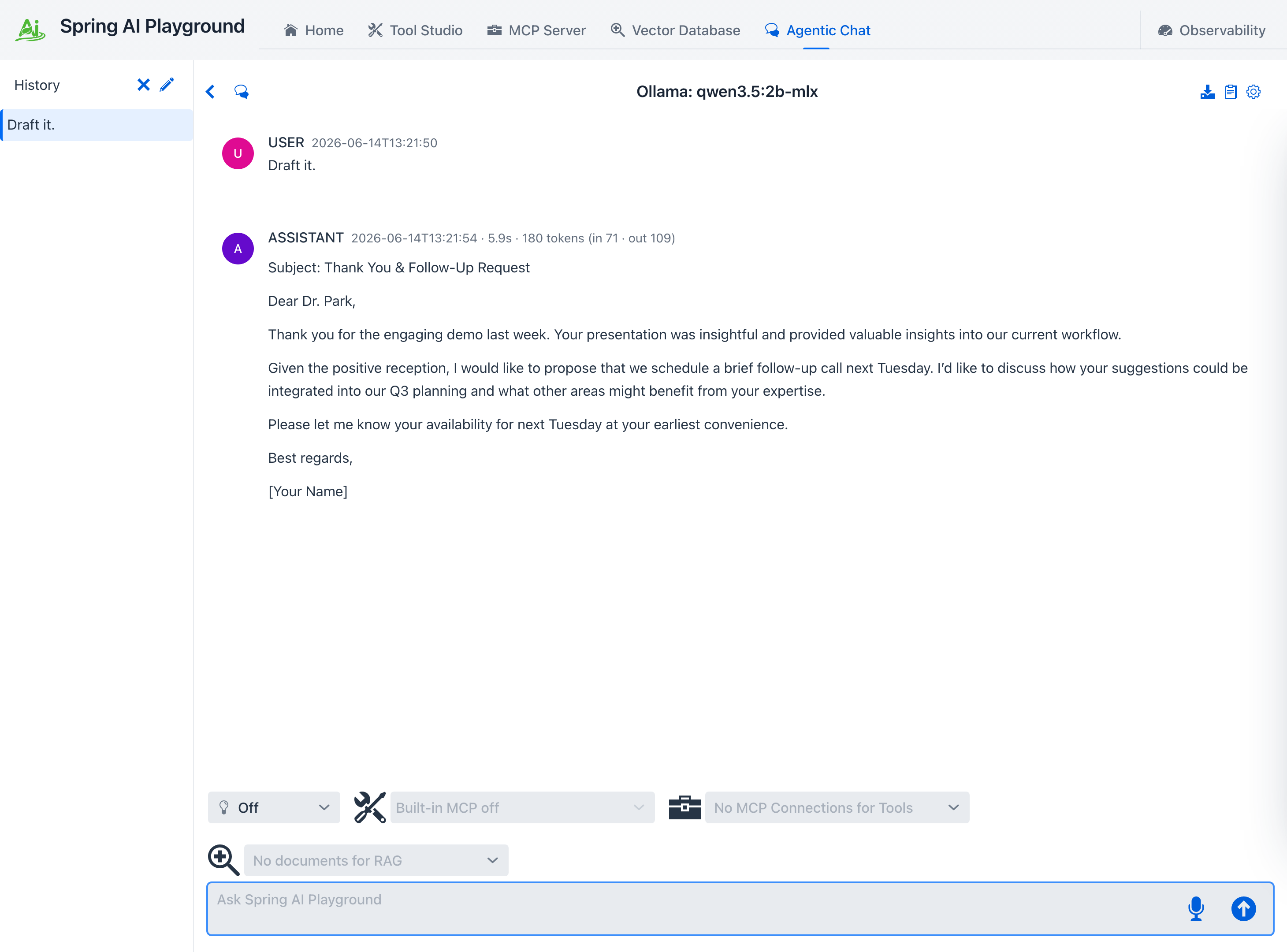Click the pencil edit history icon
This screenshot has height=952, width=1287.
point(167,86)
